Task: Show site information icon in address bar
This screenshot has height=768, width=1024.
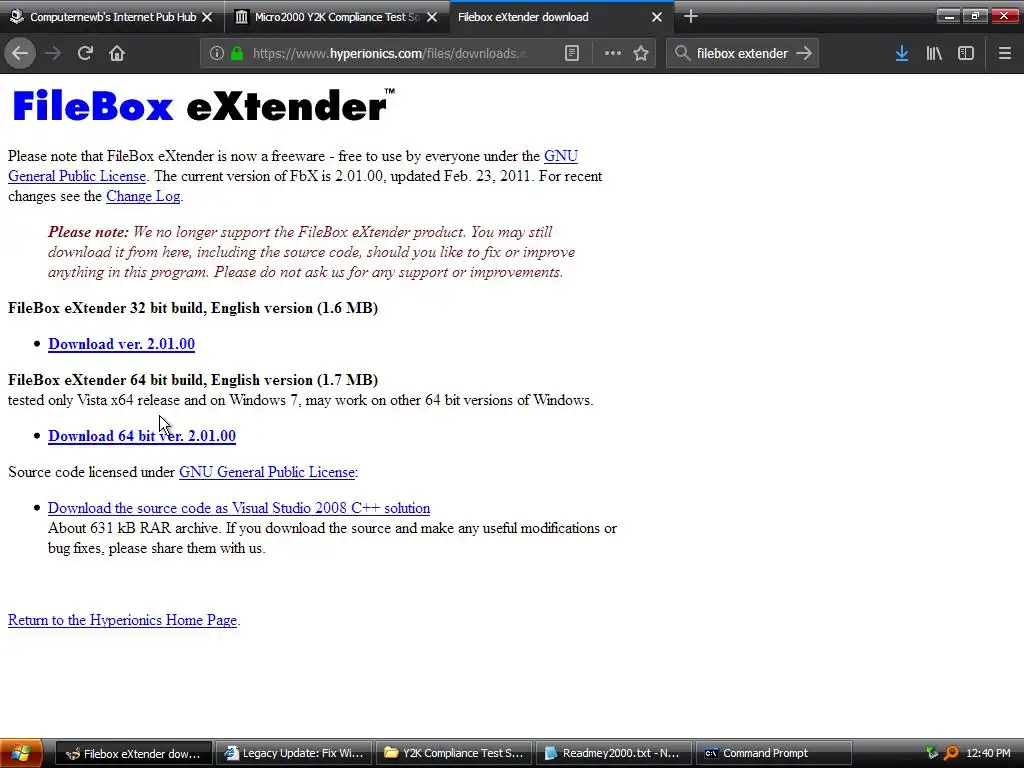Action: [217, 54]
